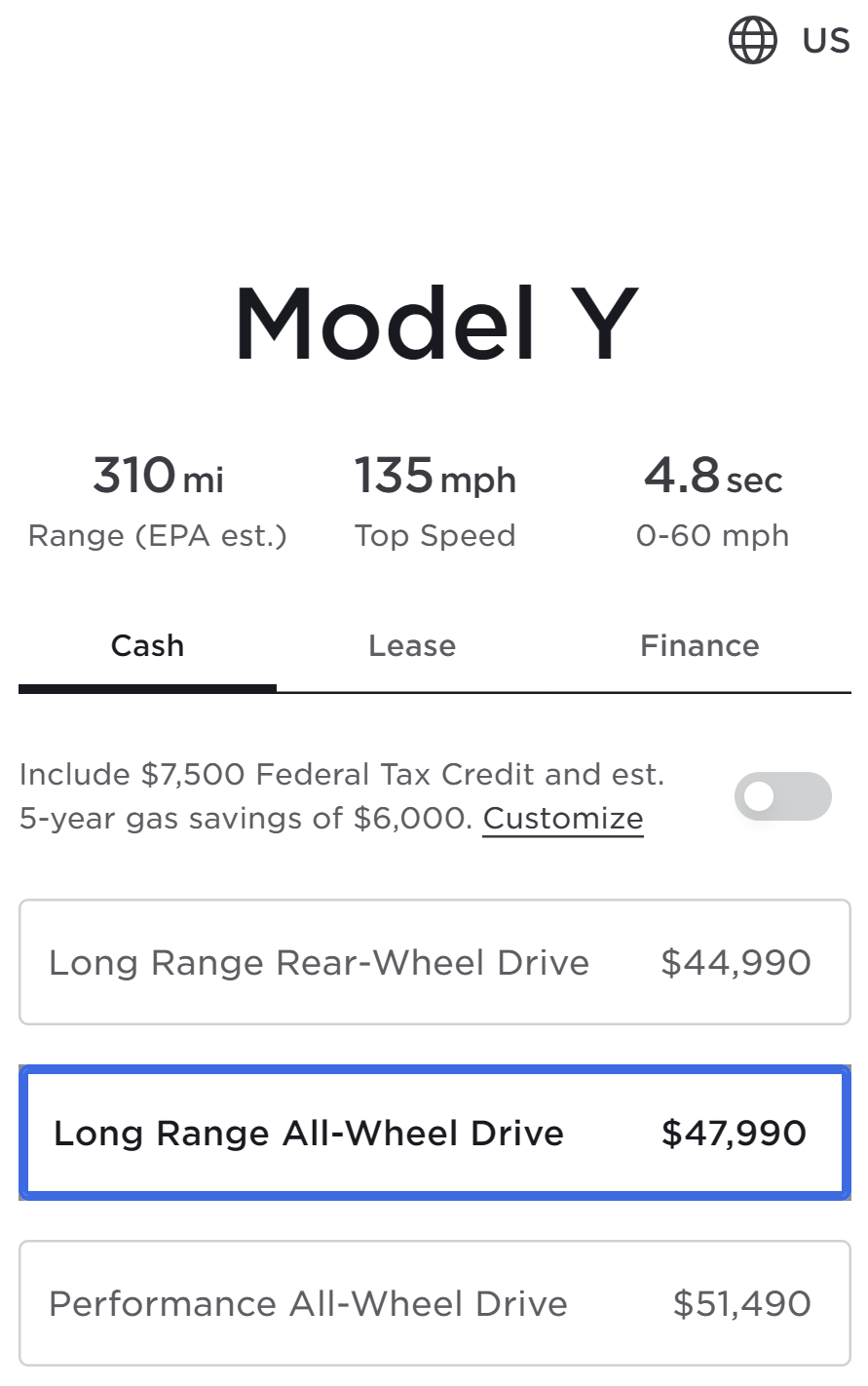Choose Performance All-Wheel Drive trim

pyautogui.click(x=308, y=1304)
